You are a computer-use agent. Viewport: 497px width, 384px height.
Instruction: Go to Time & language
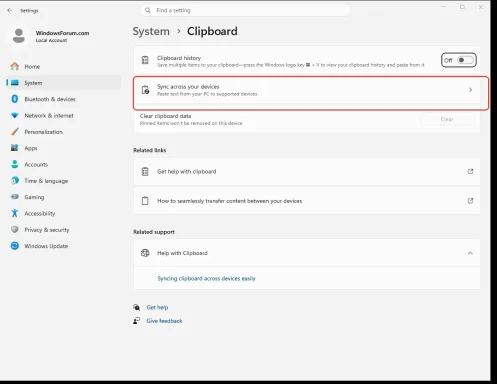coord(63,181)
